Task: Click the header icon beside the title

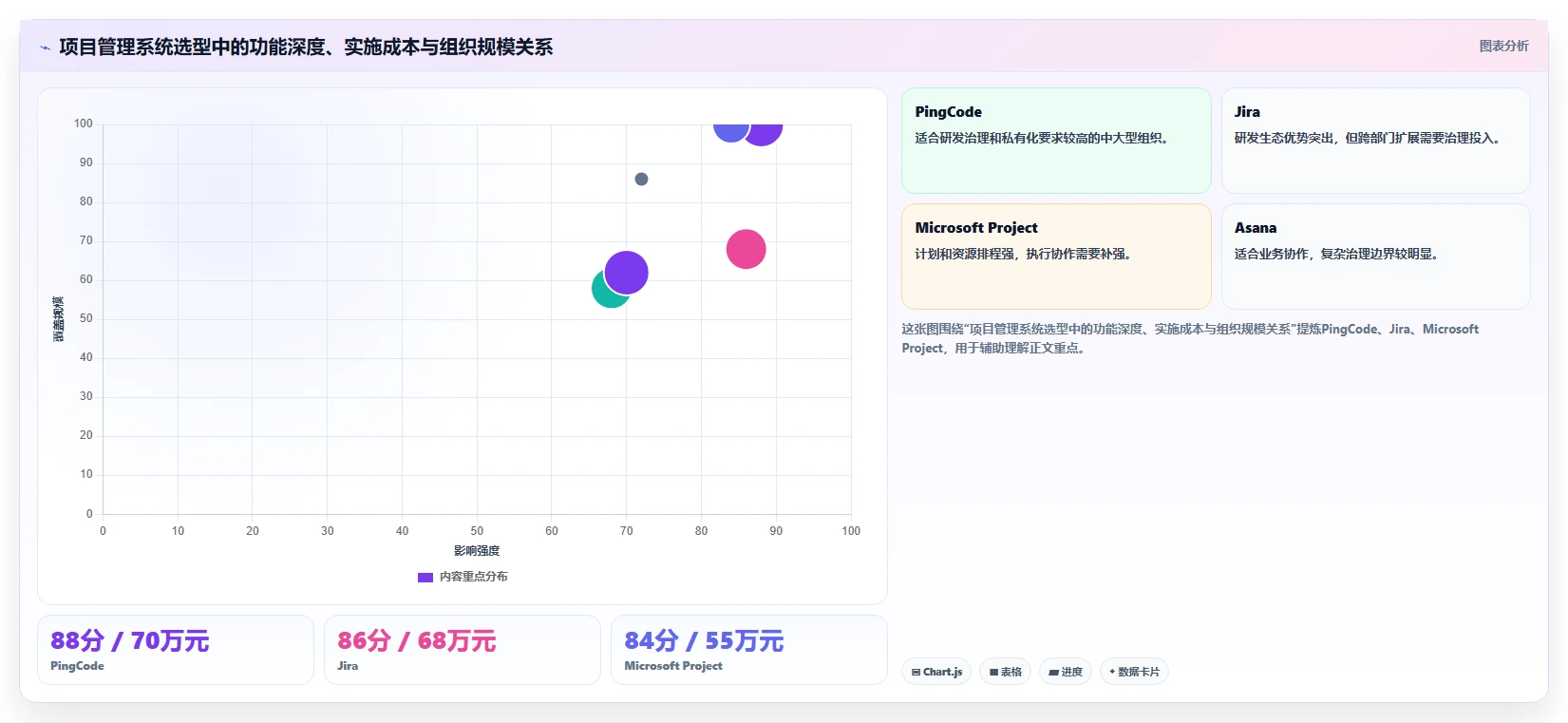Action: (45, 48)
